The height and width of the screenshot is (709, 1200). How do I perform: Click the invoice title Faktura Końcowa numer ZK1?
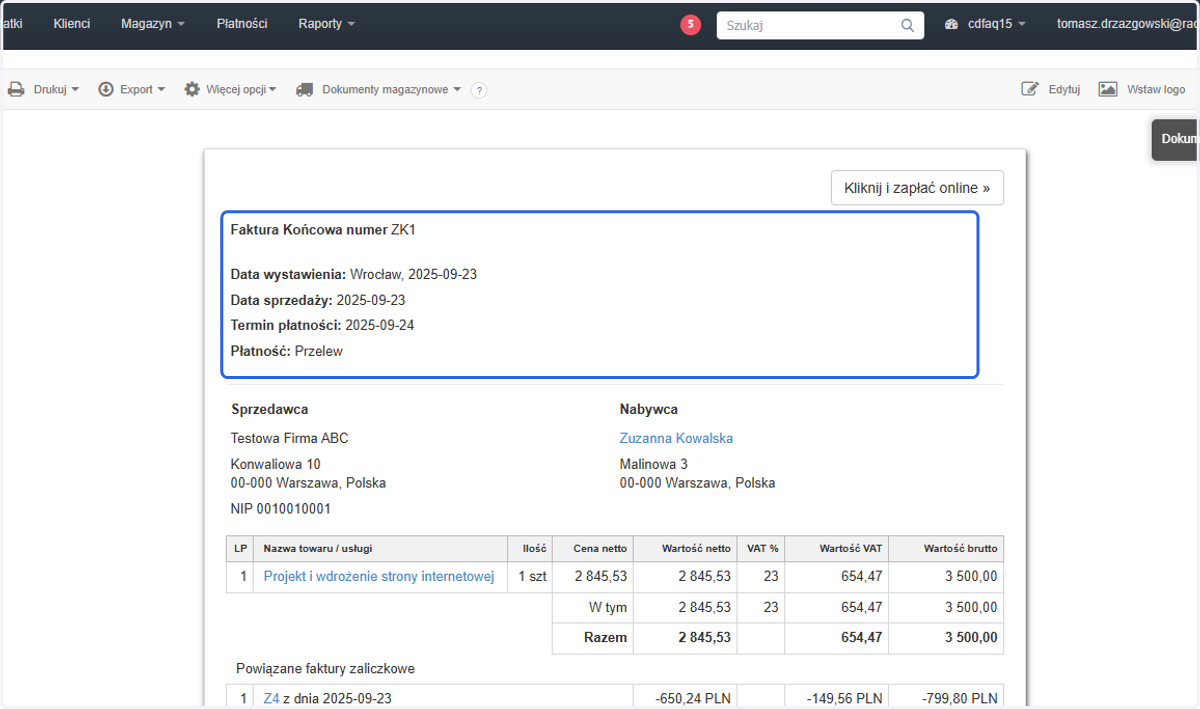click(x=323, y=229)
